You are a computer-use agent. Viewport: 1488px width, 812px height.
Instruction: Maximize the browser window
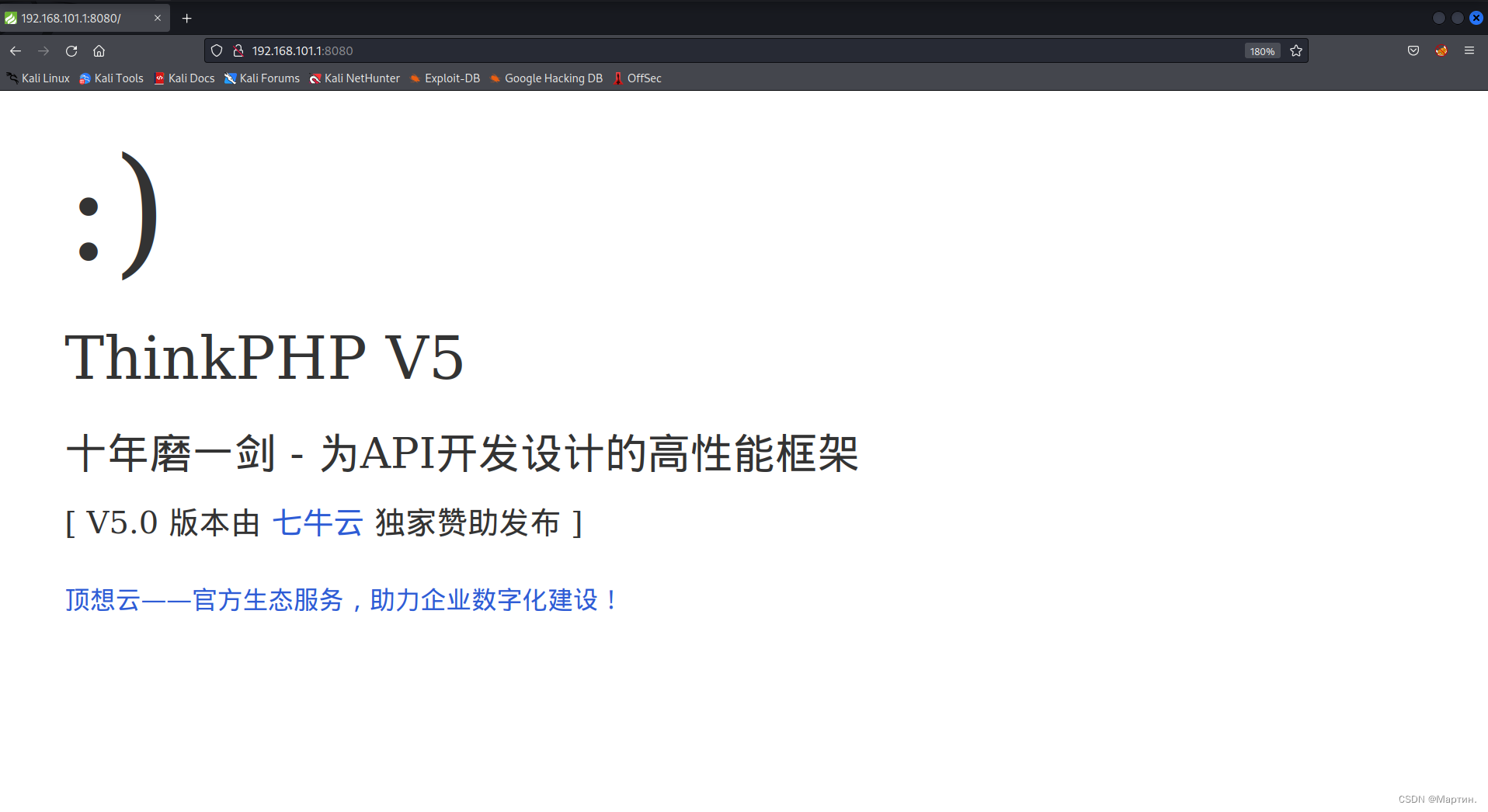pos(1458,18)
